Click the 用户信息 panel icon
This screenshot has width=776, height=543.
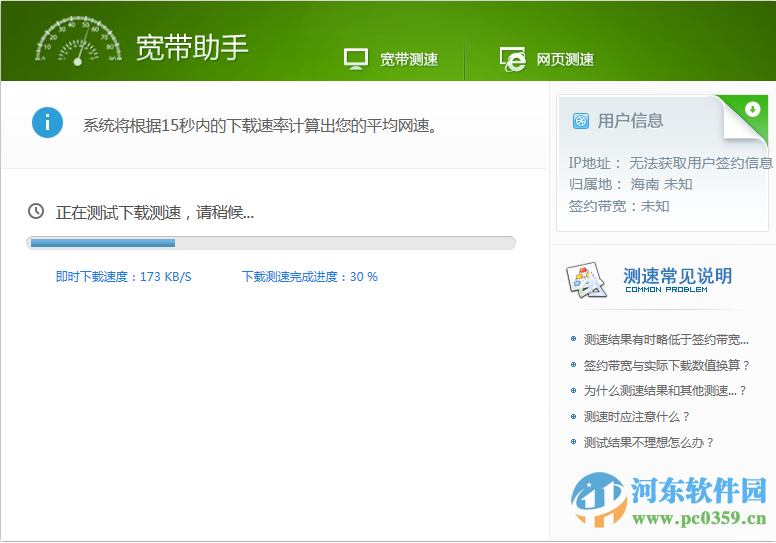(x=581, y=121)
